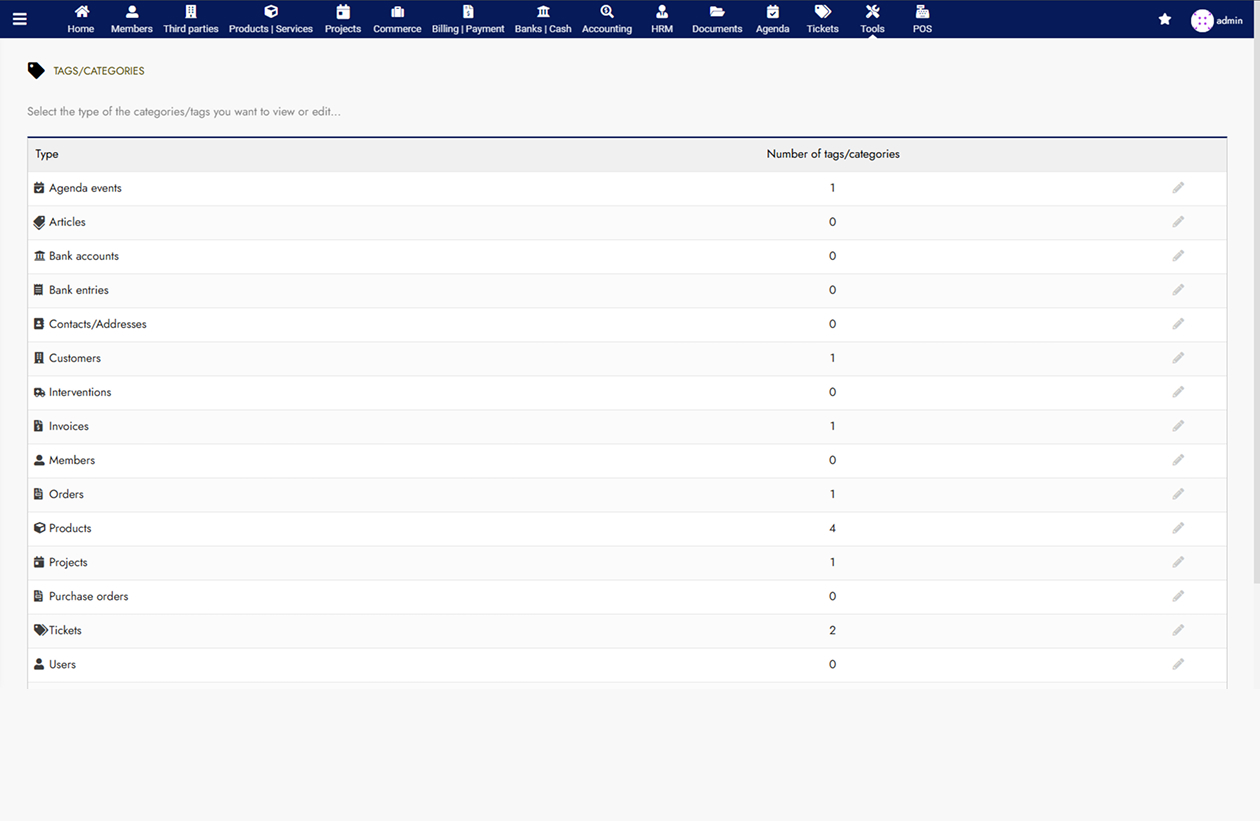This screenshot has height=821, width=1260.
Task: Click pencil icon for Products row
Action: click(1178, 528)
